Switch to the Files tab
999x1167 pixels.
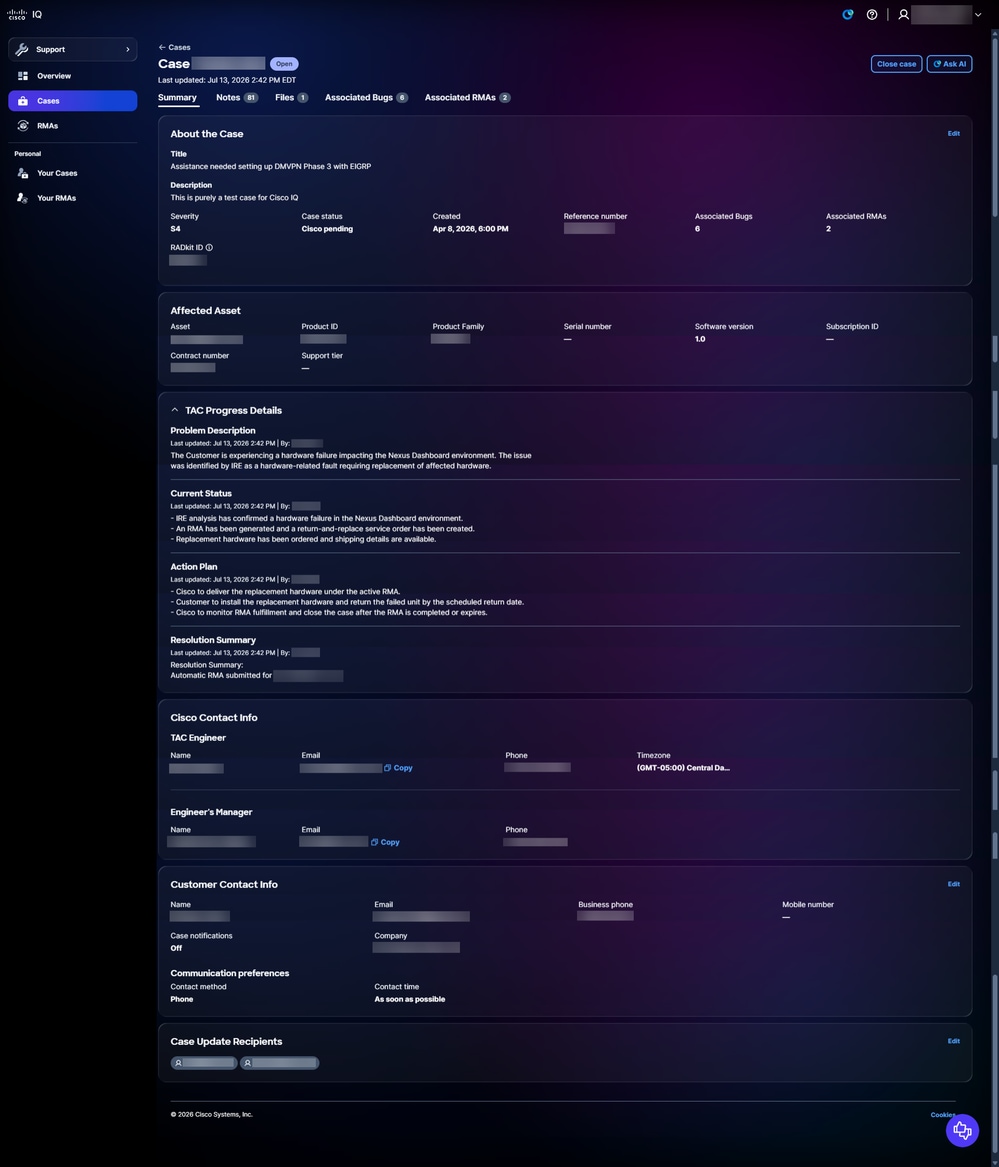click(291, 97)
